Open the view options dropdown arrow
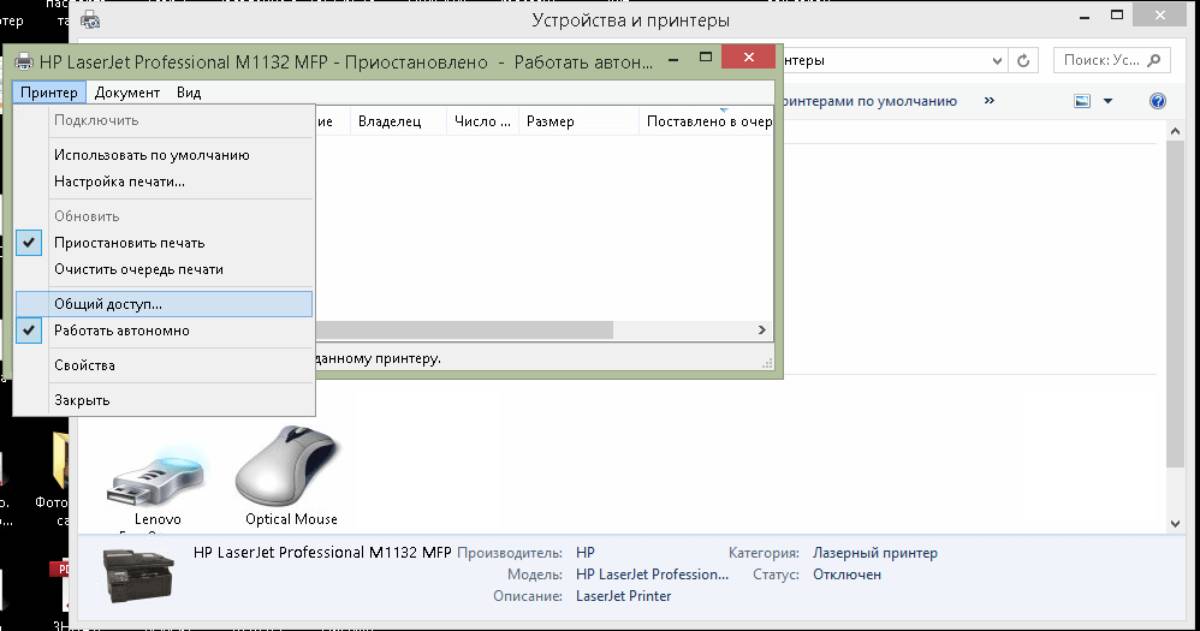 (1107, 101)
